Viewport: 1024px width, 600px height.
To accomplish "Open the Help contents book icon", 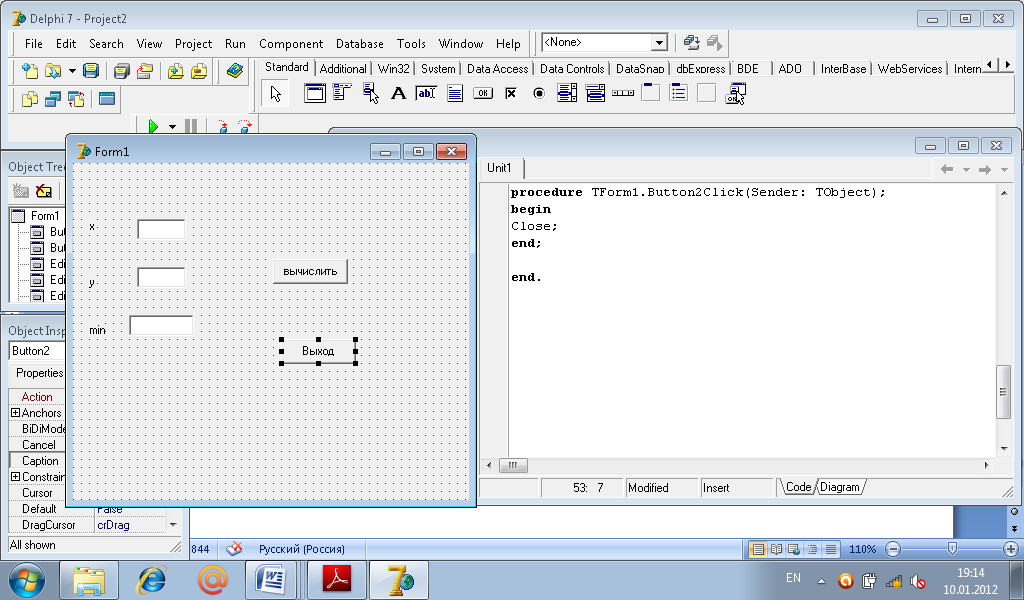I will pyautogui.click(x=234, y=71).
